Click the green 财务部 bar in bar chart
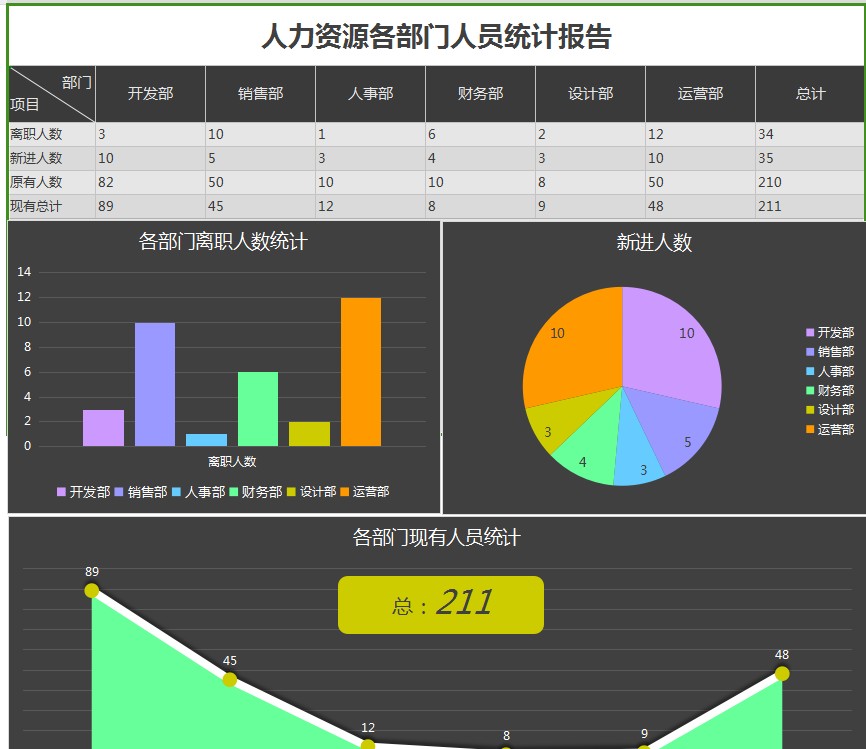Image resolution: width=866 pixels, height=749 pixels. 258,409
